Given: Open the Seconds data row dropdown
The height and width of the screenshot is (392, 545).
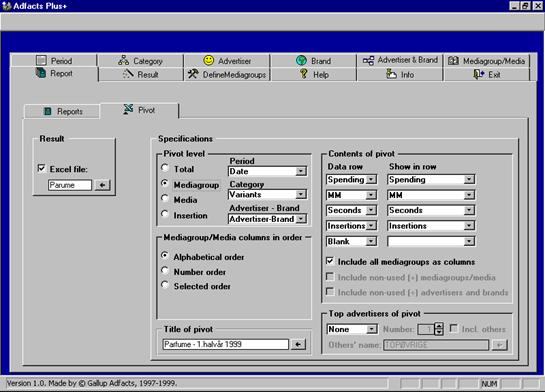Looking at the screenshot, I should [371, 210].
